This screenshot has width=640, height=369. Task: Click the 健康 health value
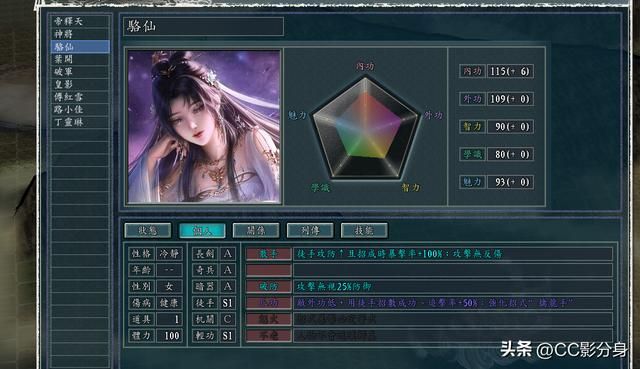[169, 303]
